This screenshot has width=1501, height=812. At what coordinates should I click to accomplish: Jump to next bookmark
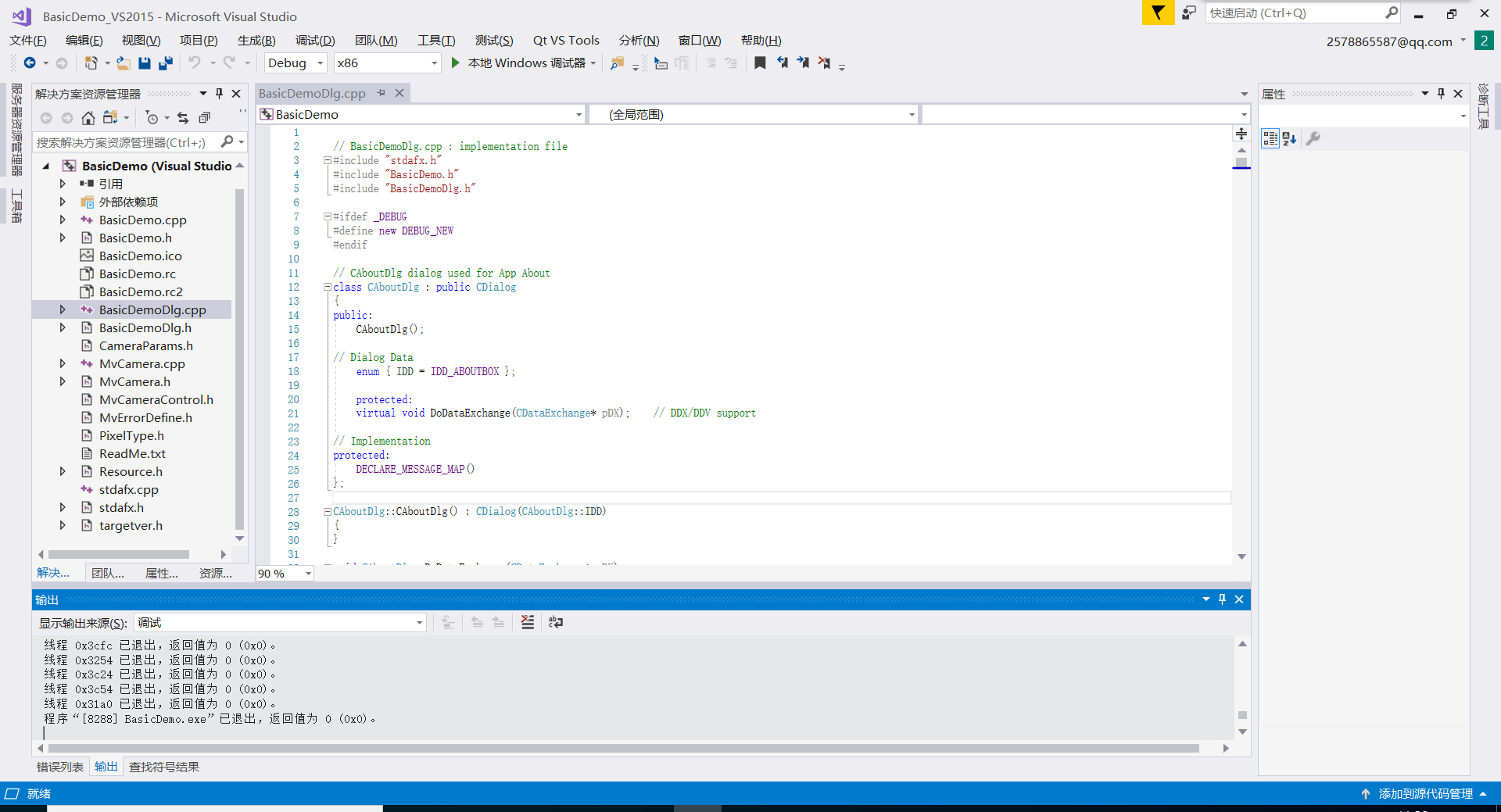point(803,63)
